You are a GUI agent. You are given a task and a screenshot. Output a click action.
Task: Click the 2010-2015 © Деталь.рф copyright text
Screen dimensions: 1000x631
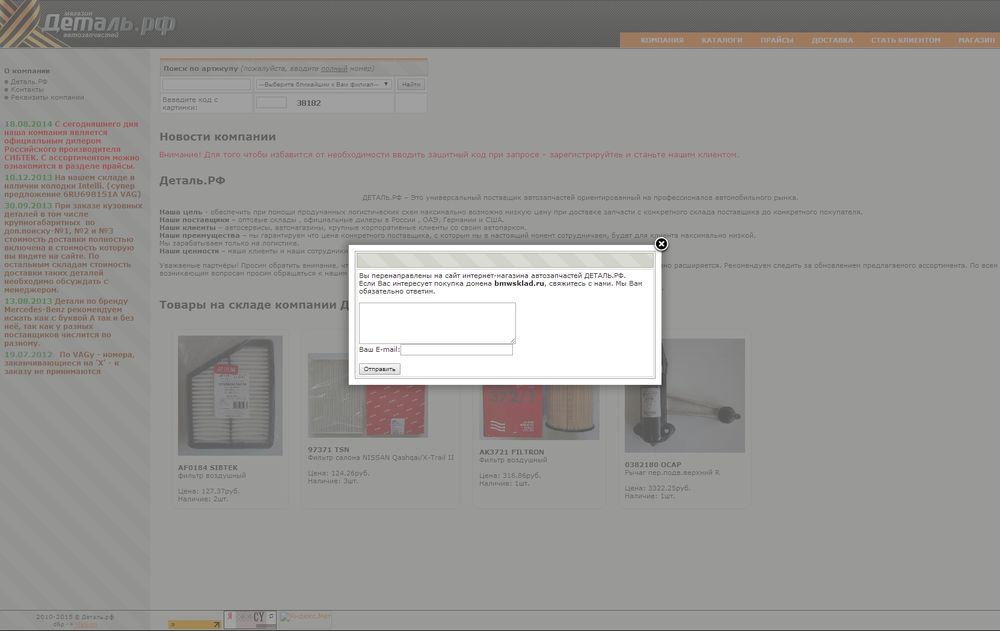tap(75, 617)
